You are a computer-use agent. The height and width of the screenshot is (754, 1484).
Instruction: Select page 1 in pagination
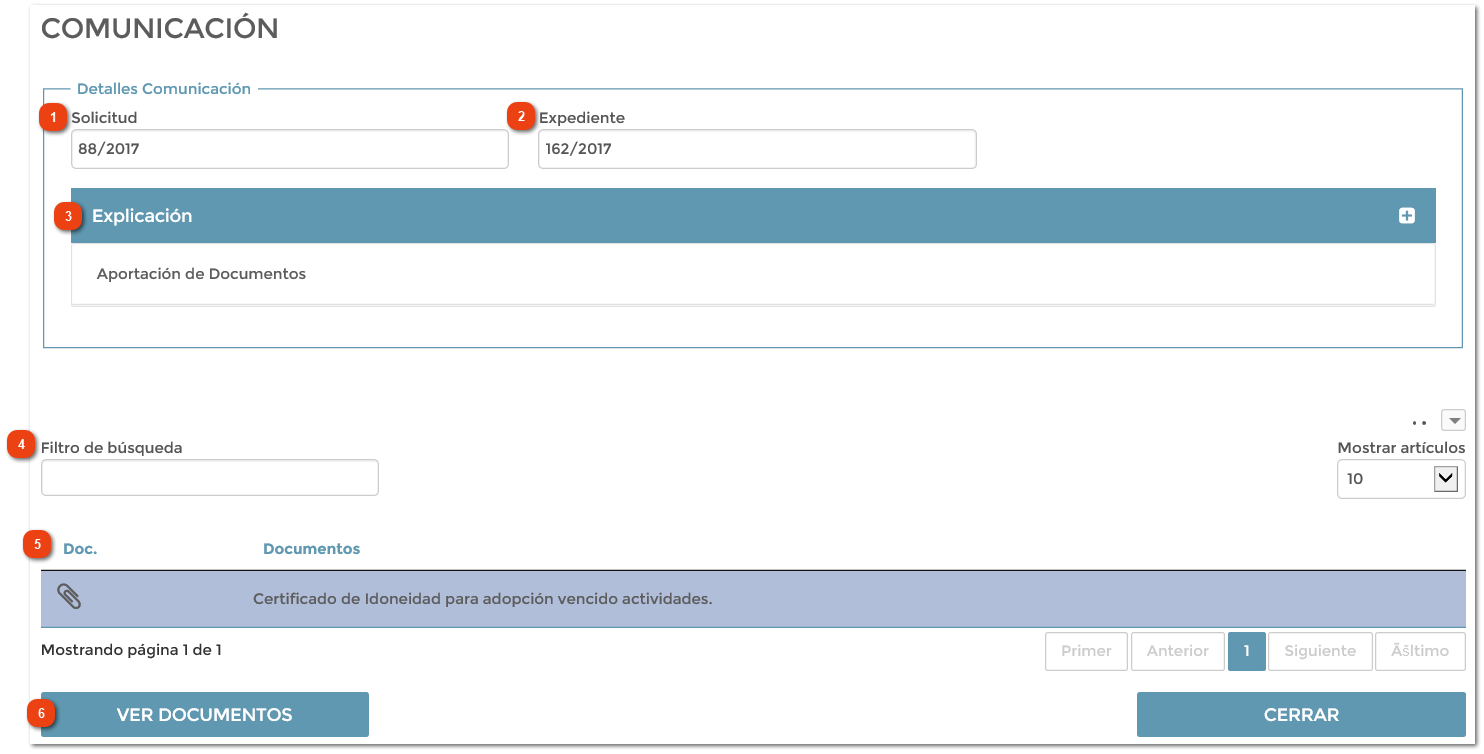[1246, 651]
